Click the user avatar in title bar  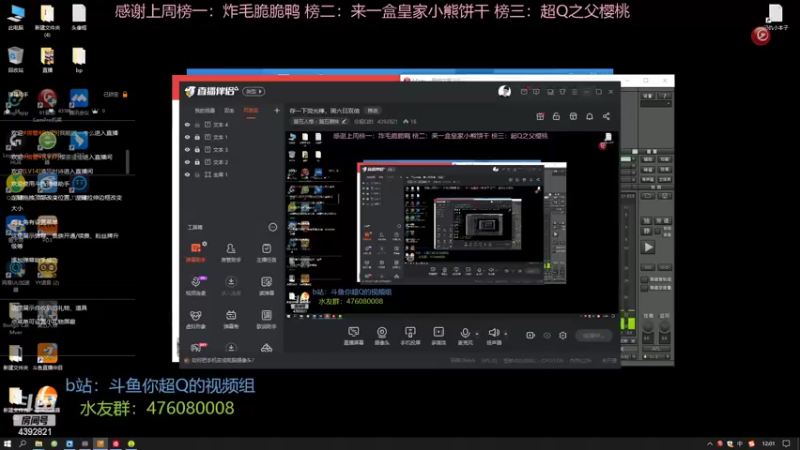coord(504,91)
